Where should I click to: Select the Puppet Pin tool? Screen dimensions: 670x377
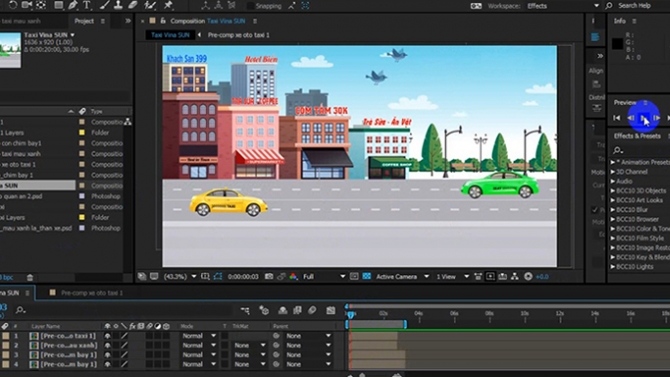(168, 5)
